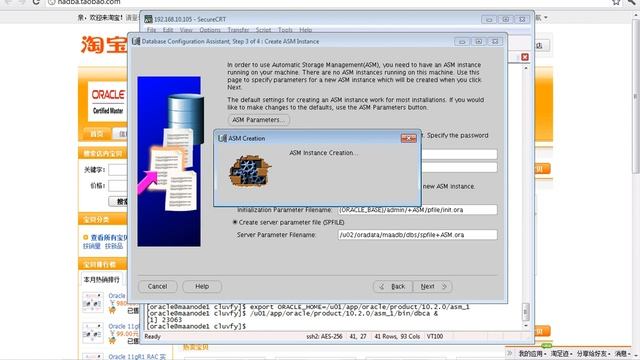Open the Oracle 11g product thumbnail priced 99.00

[x=93, y=333]
